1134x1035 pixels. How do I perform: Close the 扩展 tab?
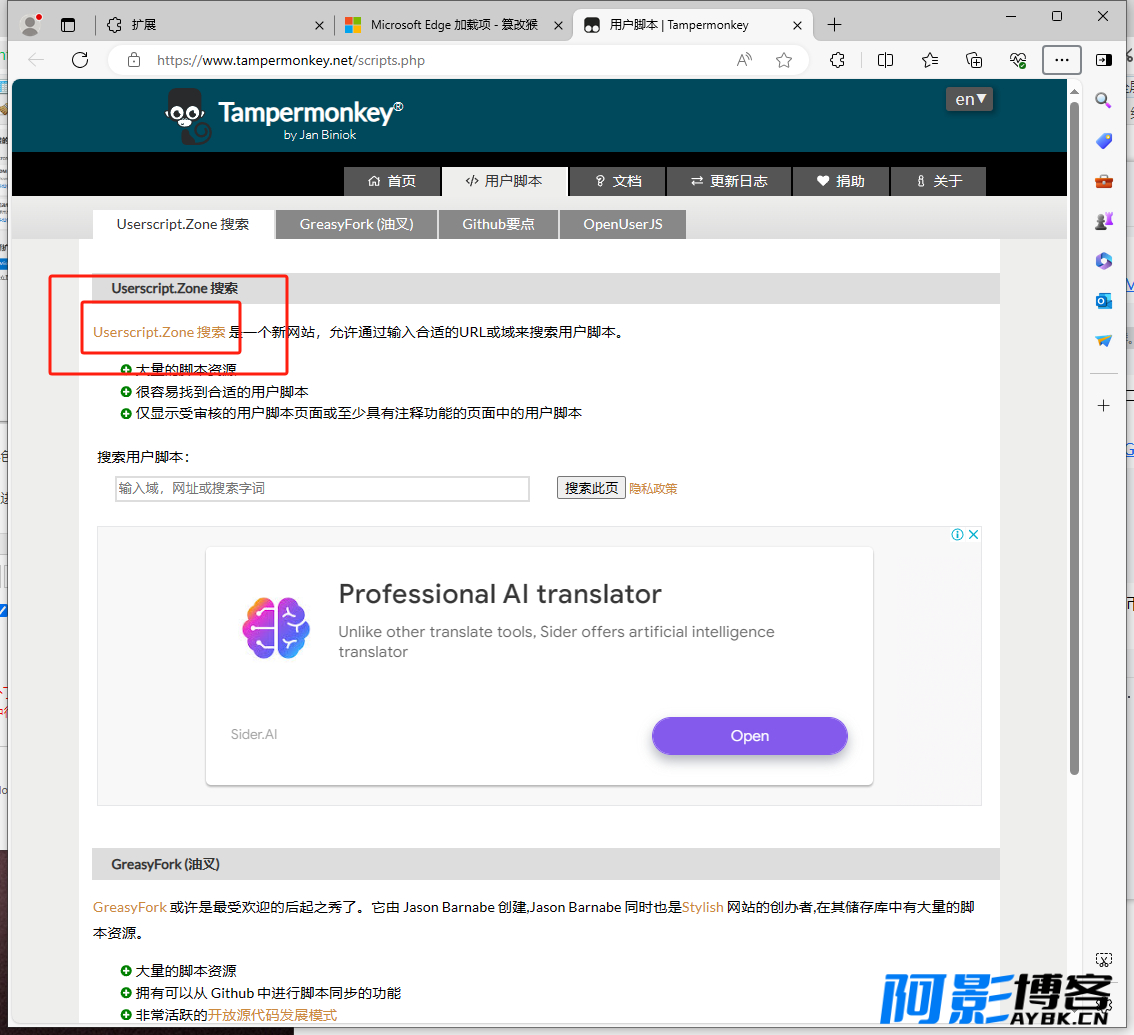pos(319,25)
